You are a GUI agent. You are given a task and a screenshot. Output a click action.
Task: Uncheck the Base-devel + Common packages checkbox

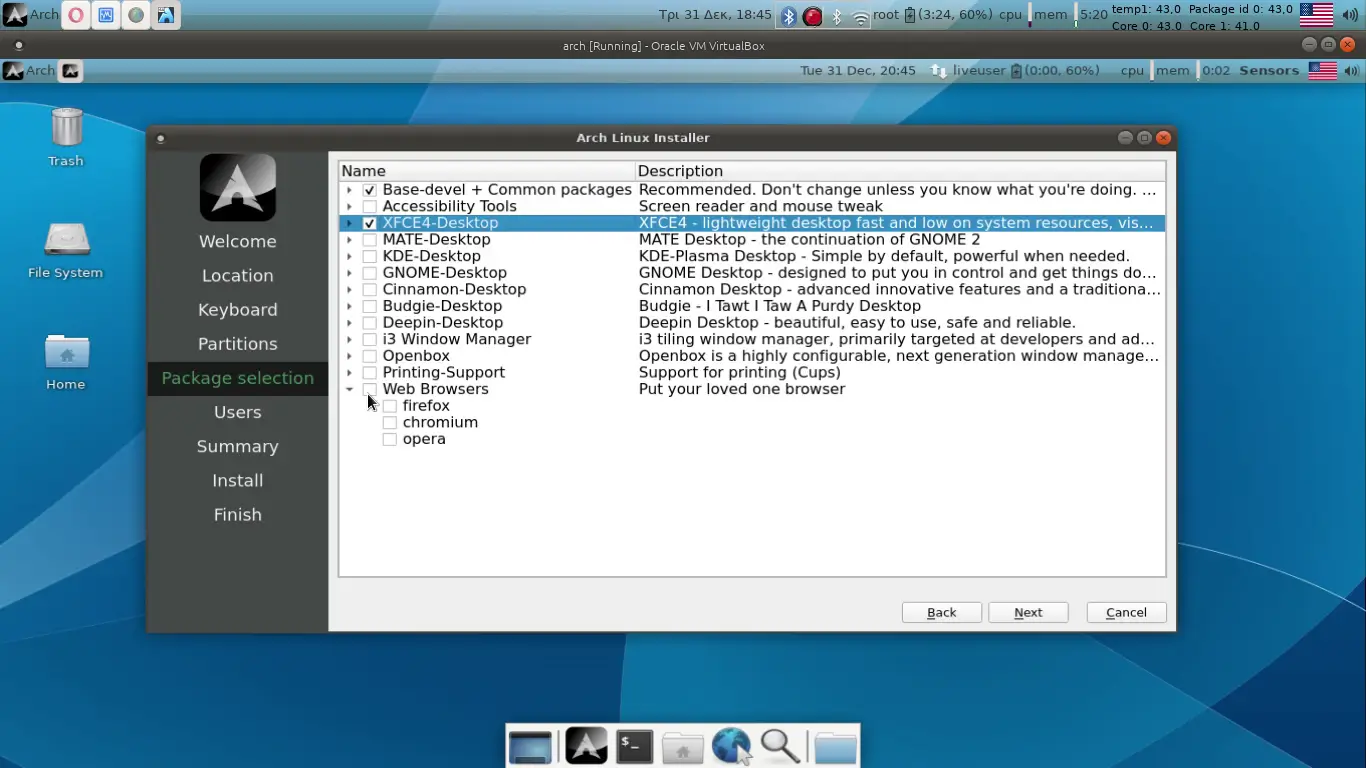pyautogui.click(x=369, y=189)
